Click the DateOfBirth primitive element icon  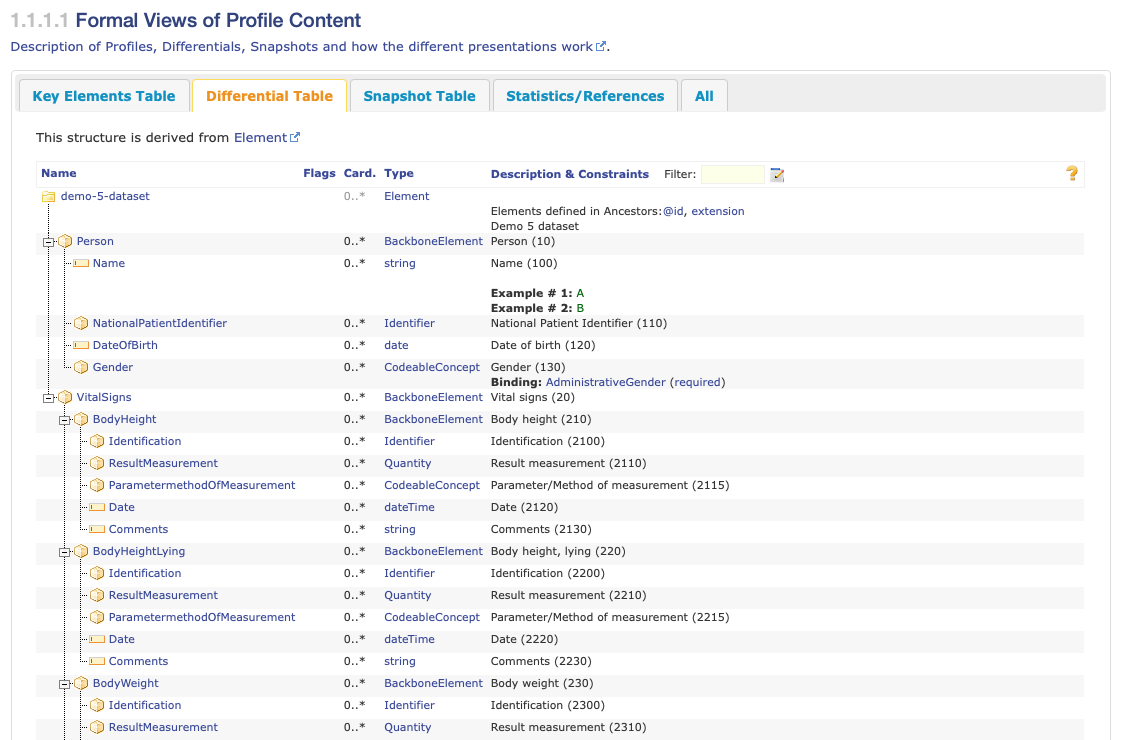81,346
